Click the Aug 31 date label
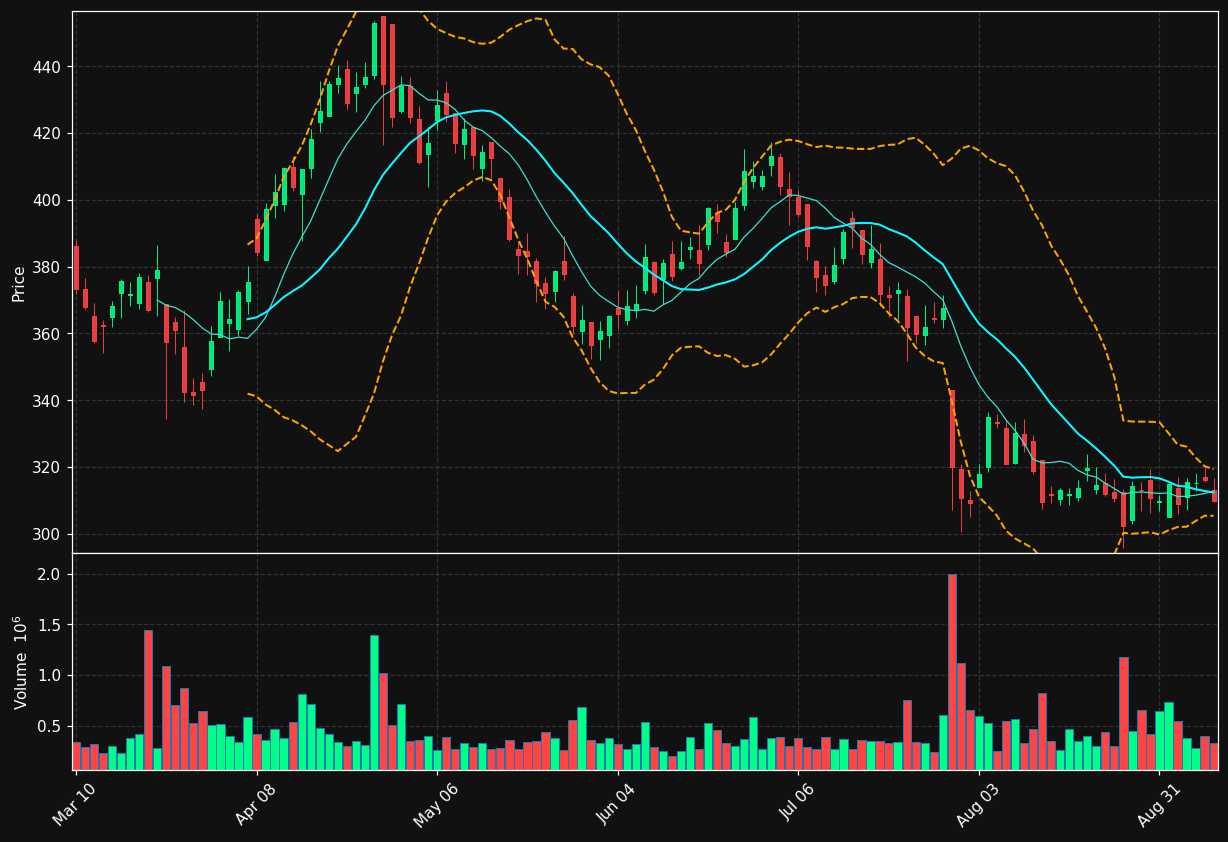This screenshot has width=1228, height=842. (1158, 805)
